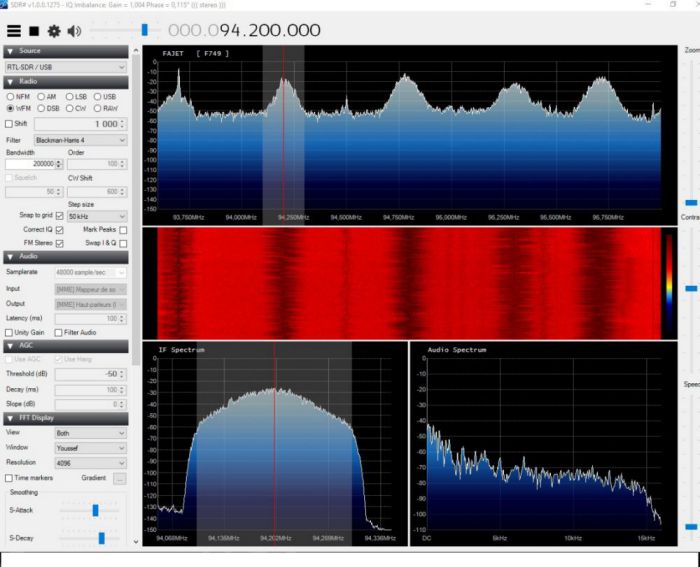
Task: Enable the Swap I & Q checkbox
Action: point(123,243)
